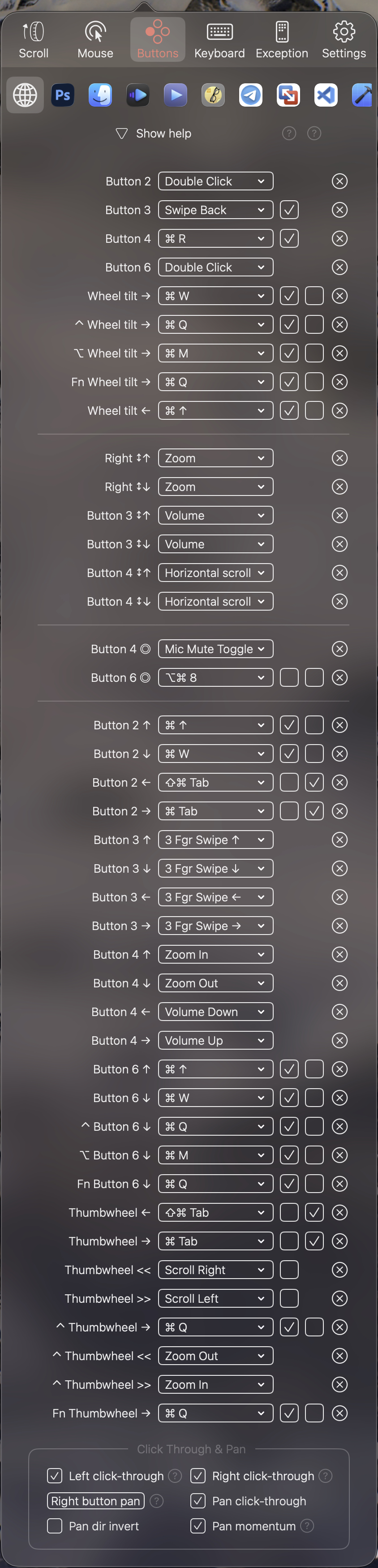Click help icon next to Right click-through
Screen dimensions: 378x1568
pyautogui.click(x=326, y=1475)
